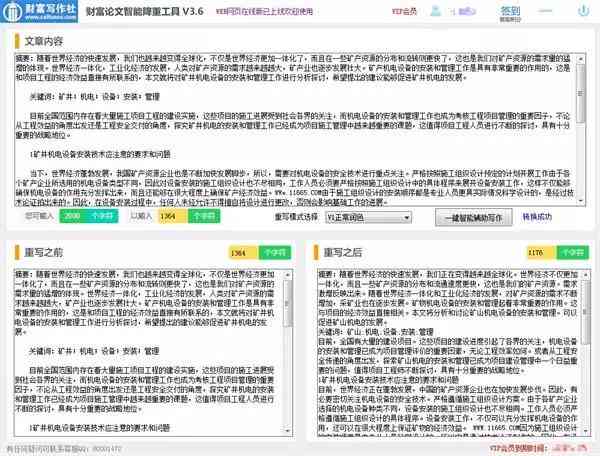The image size is (600, 456).
Task: Open the 重写模式选择 dropdown
Action: tap(368, 218)
